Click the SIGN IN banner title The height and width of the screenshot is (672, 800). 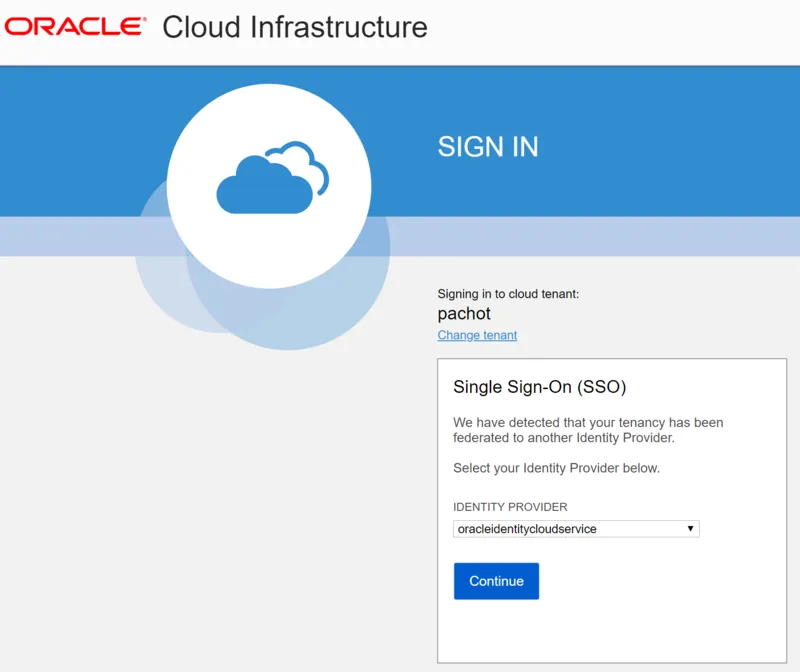pos(488,147)
